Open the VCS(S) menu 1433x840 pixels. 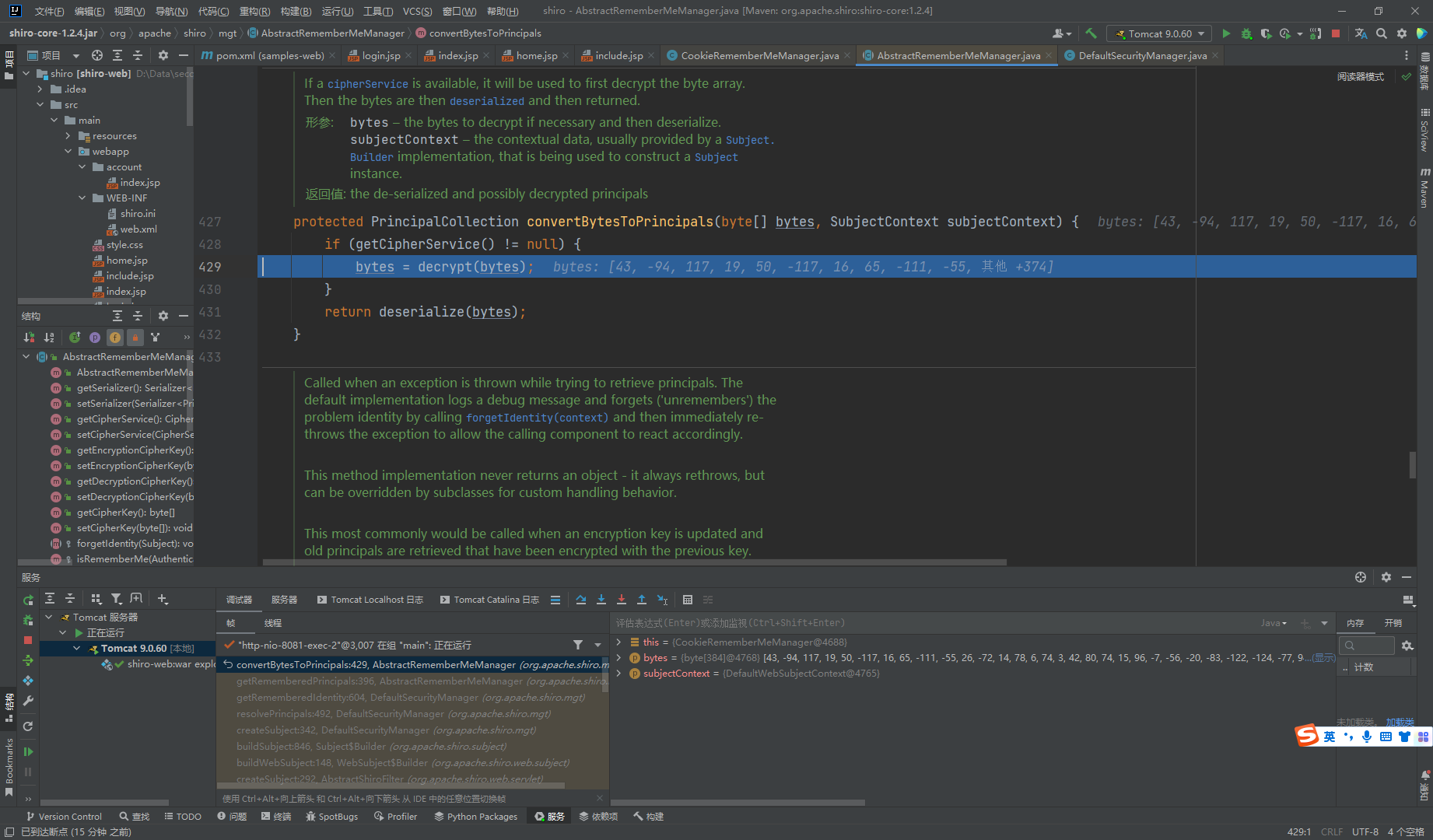(418, 11)
